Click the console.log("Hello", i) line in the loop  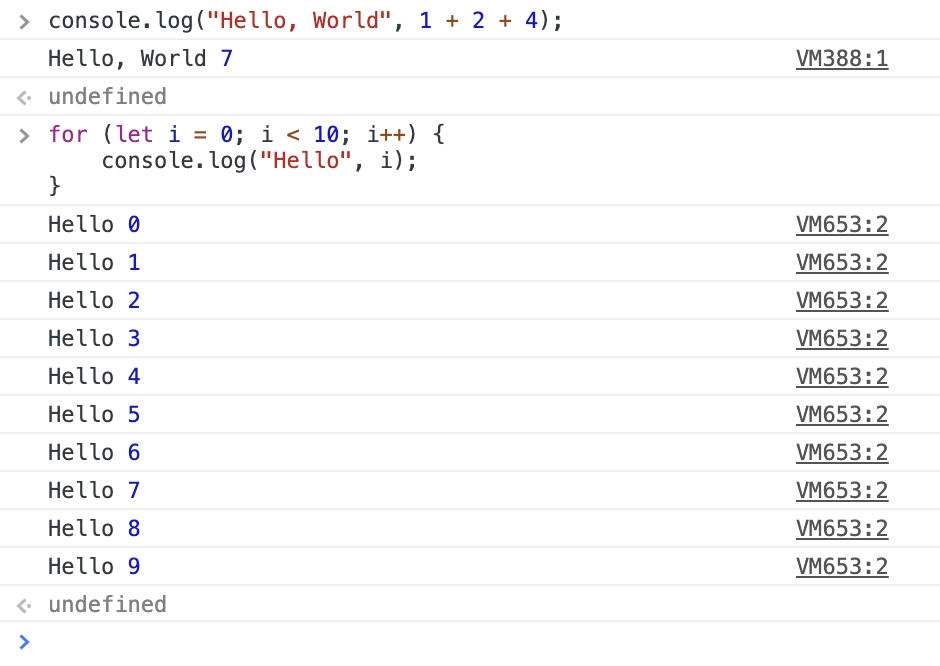click(258, 160)
